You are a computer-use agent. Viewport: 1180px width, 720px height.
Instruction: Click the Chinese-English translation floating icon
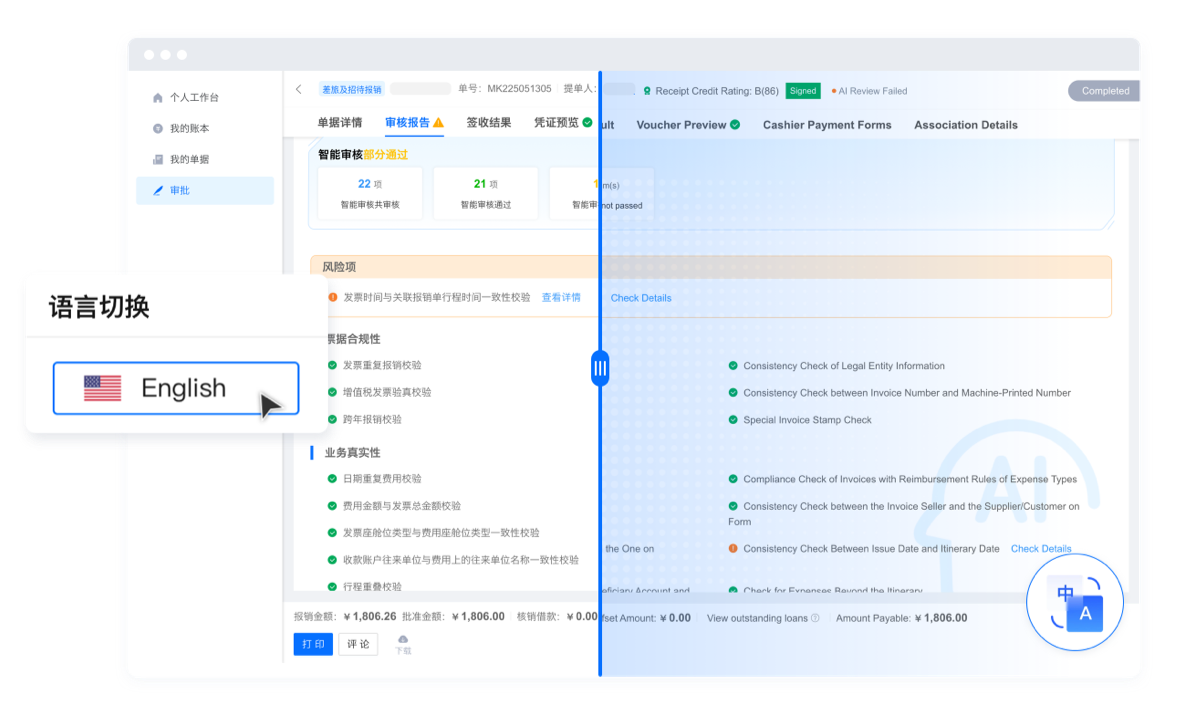1075,604
